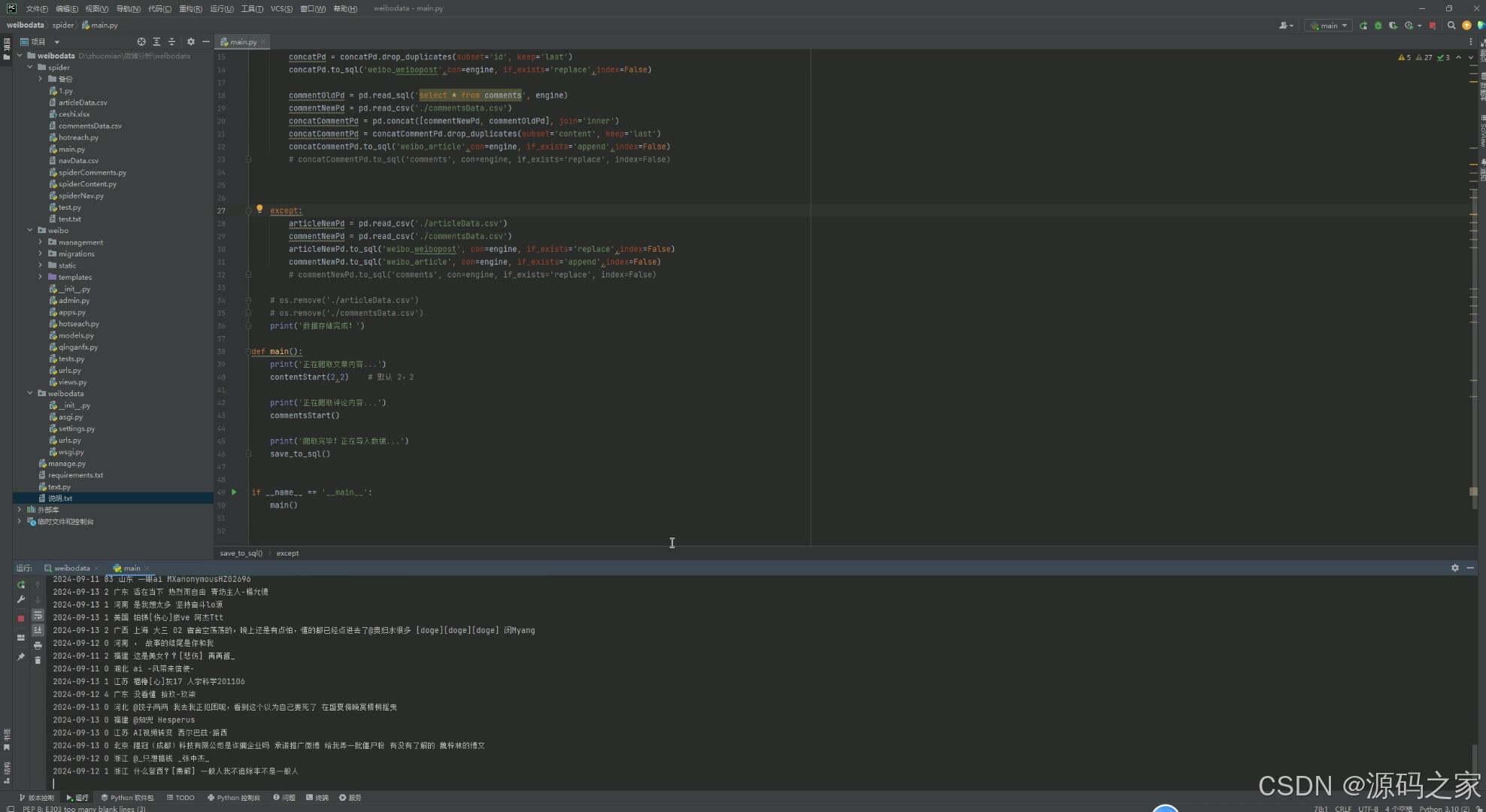Viewport: 1486px width, 812px height.
Task: Print console output with printer icon
Action: [38, 646]
